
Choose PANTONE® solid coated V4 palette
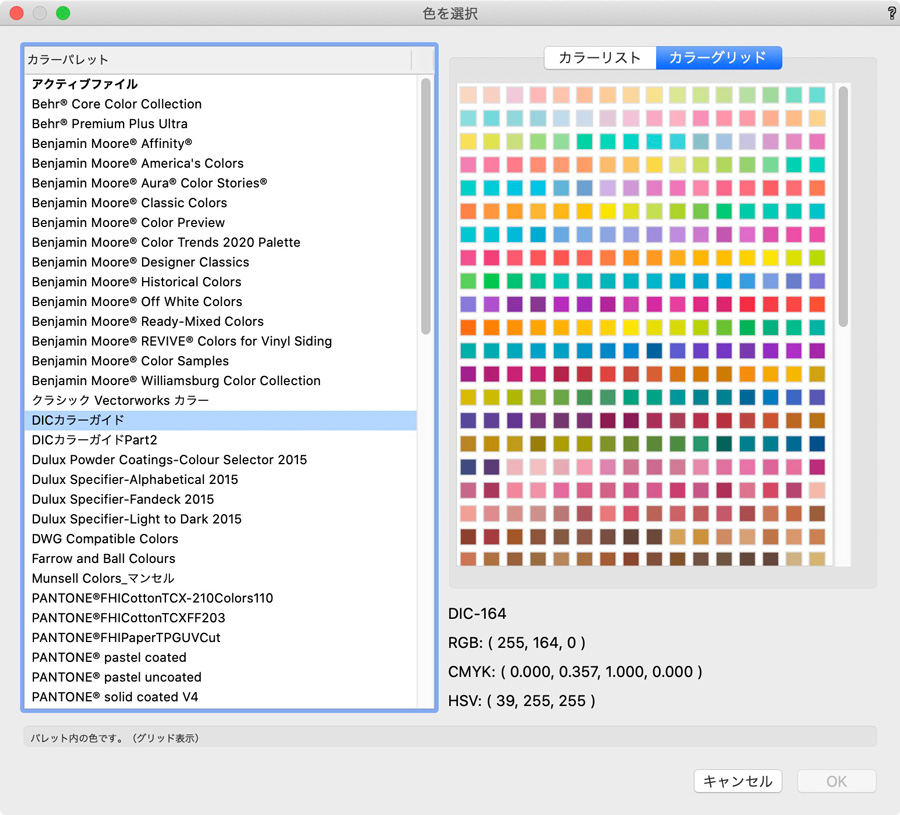(220, 697)
